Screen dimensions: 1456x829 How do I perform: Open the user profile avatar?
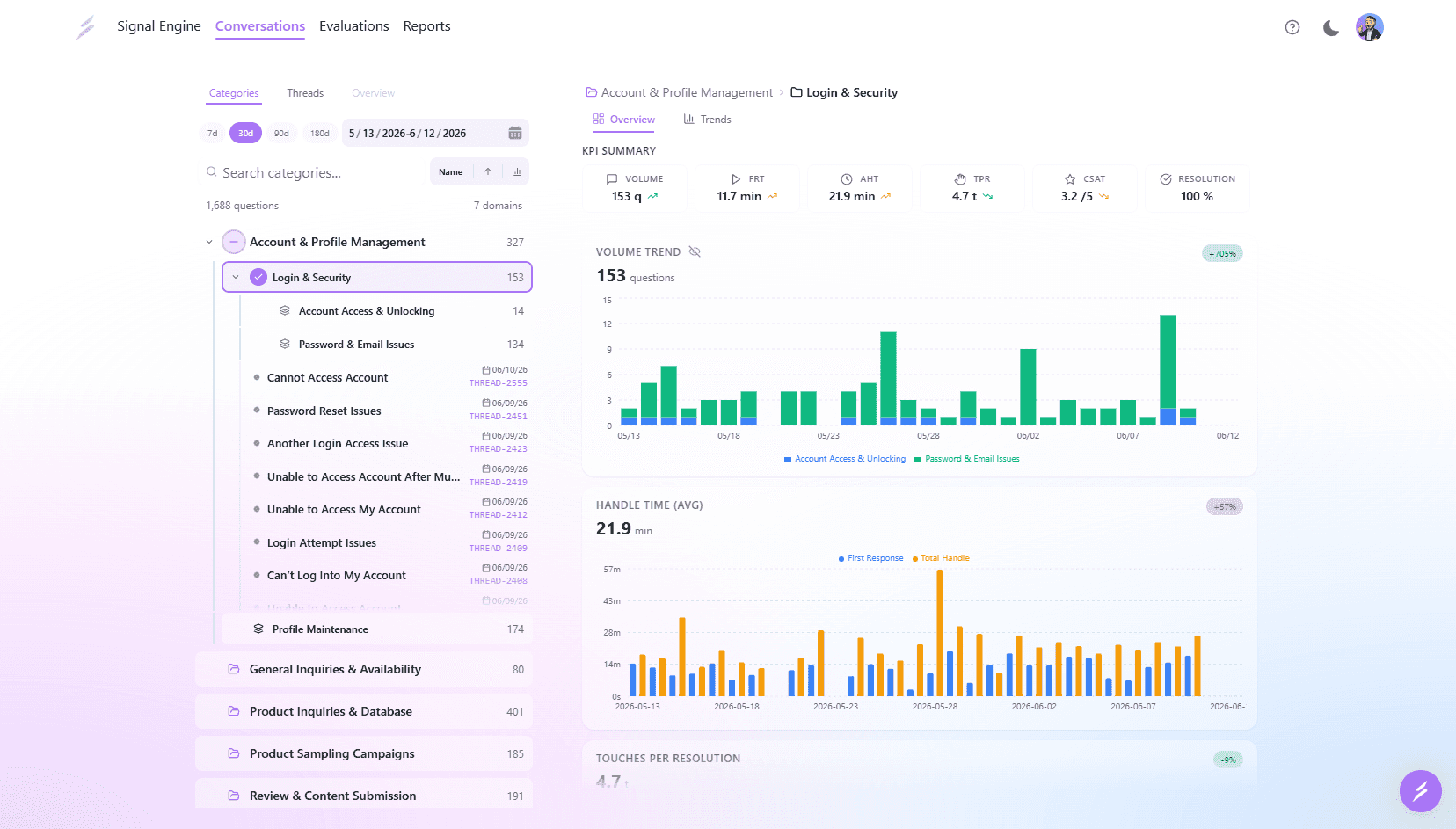[1370, 27]
